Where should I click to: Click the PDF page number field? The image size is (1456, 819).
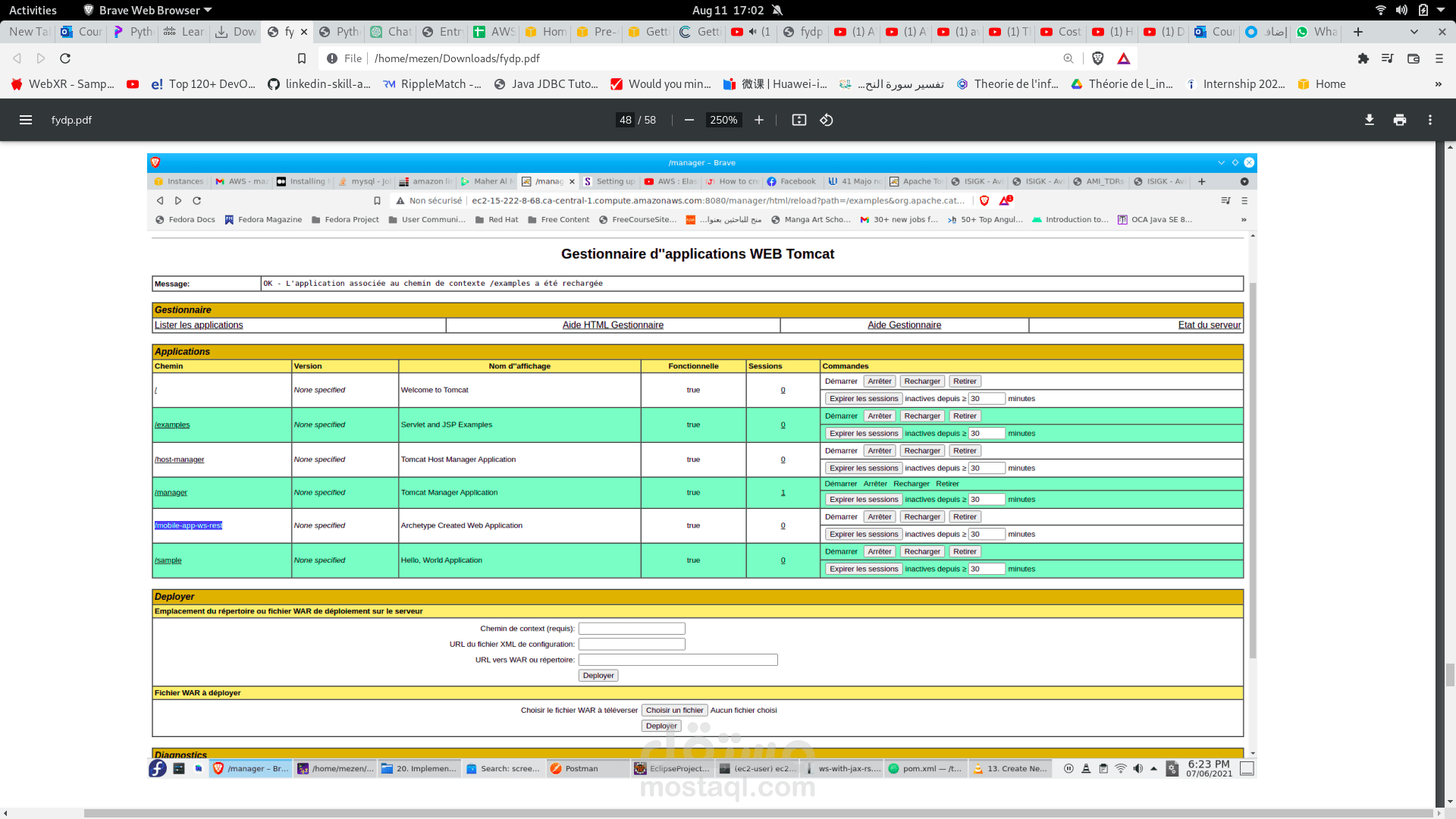coord(625,120)
